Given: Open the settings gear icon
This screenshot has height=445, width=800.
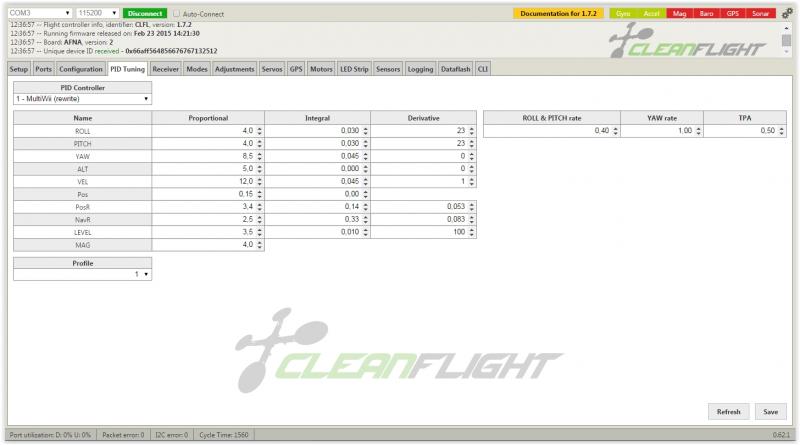Looking at the screenshot, I should [786, 14].
